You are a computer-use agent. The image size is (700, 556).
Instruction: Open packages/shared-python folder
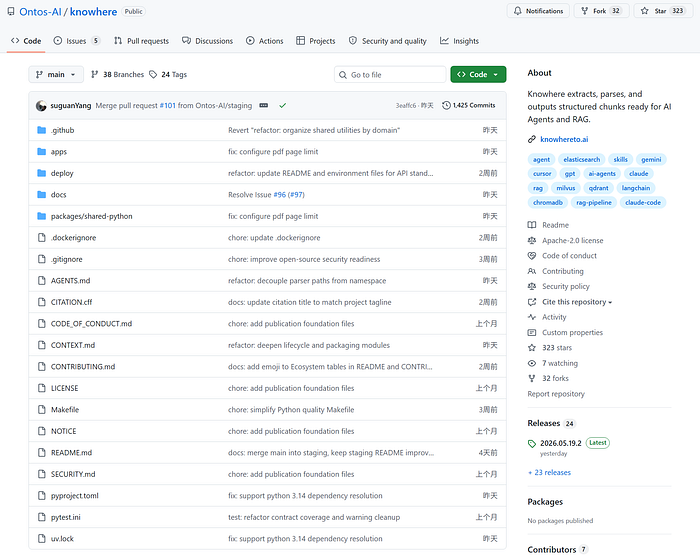click(x=92, y=216)
